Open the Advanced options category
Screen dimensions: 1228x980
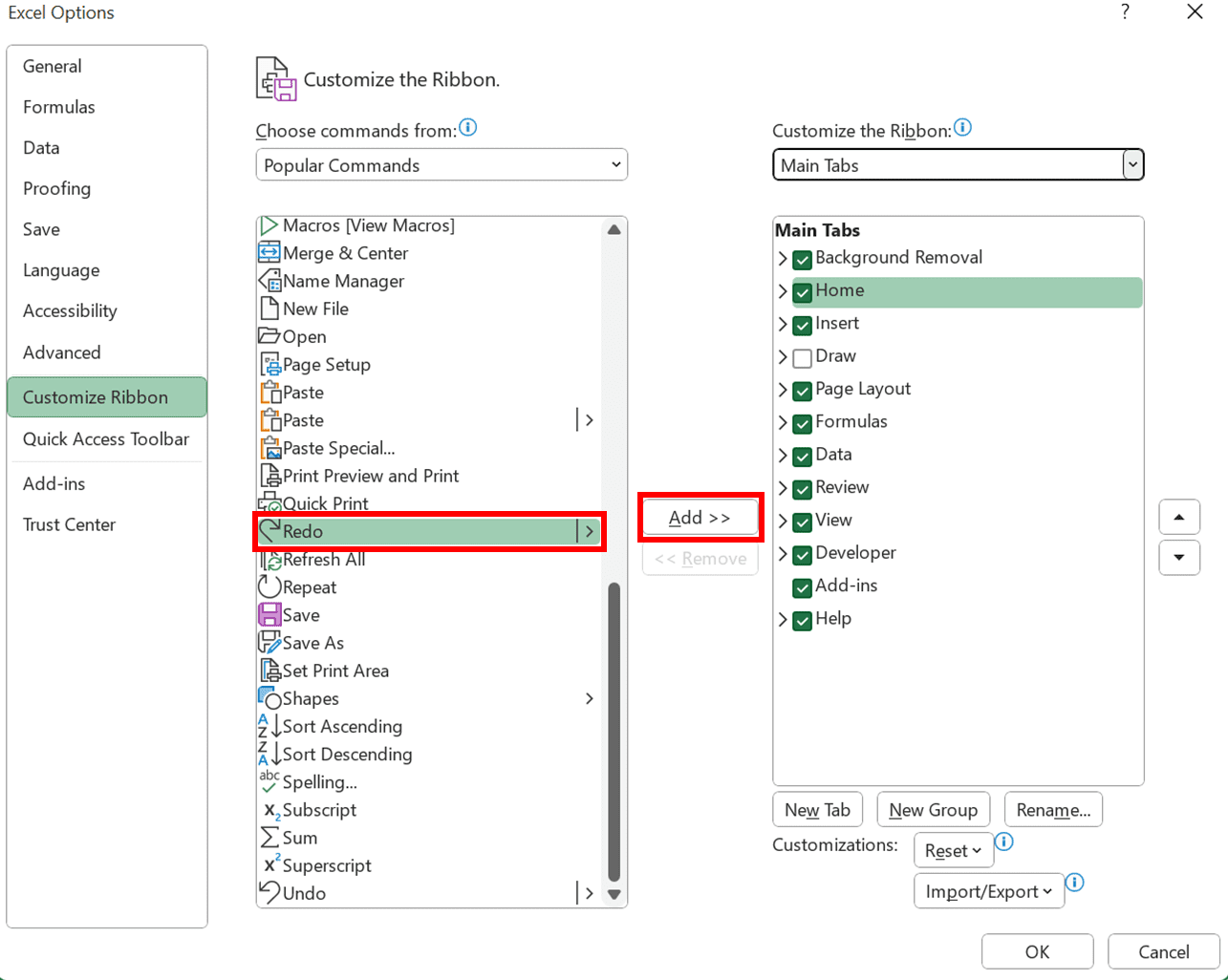coord(106,352)
